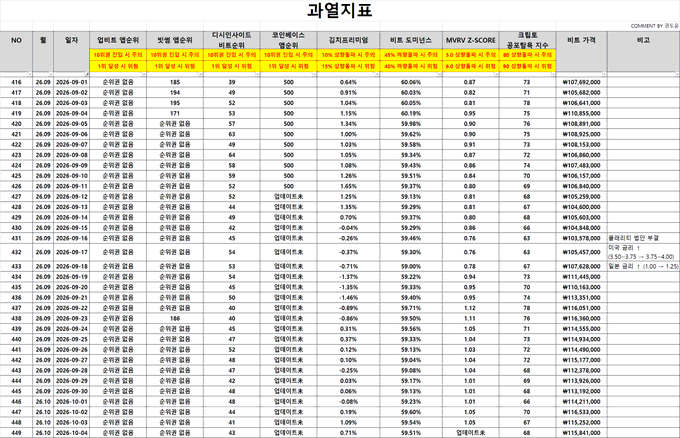Screen dimensions: 680x438
Task: Select row number cell 416
Action: tap(16, 82)
